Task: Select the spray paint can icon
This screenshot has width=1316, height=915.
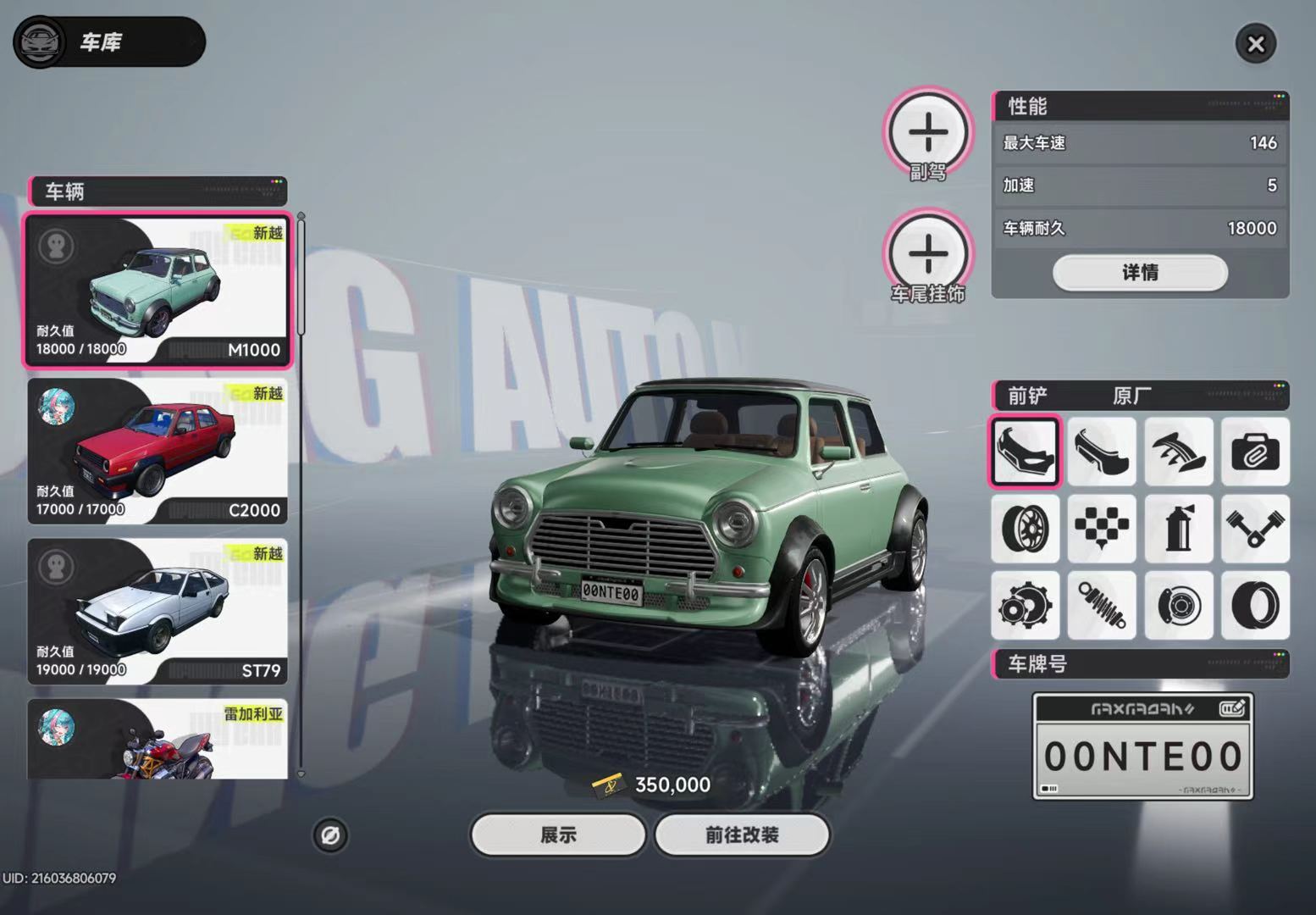Action: point(1179,529)
